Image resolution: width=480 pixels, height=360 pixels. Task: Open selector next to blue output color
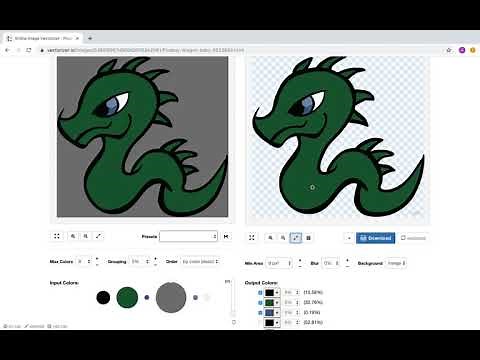[x=292, y=313]
